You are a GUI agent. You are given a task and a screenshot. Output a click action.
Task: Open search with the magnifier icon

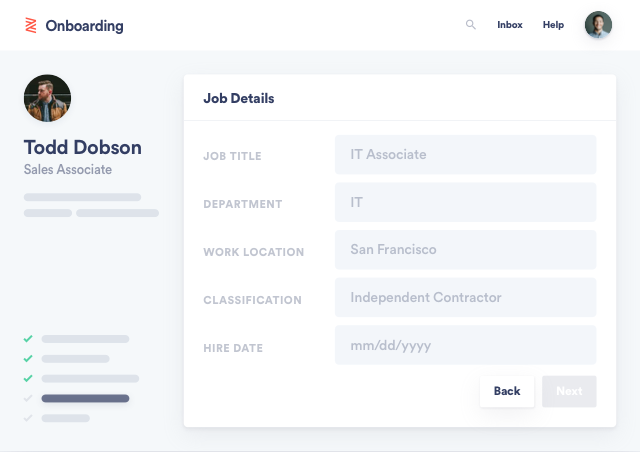[x=471, y=24]
